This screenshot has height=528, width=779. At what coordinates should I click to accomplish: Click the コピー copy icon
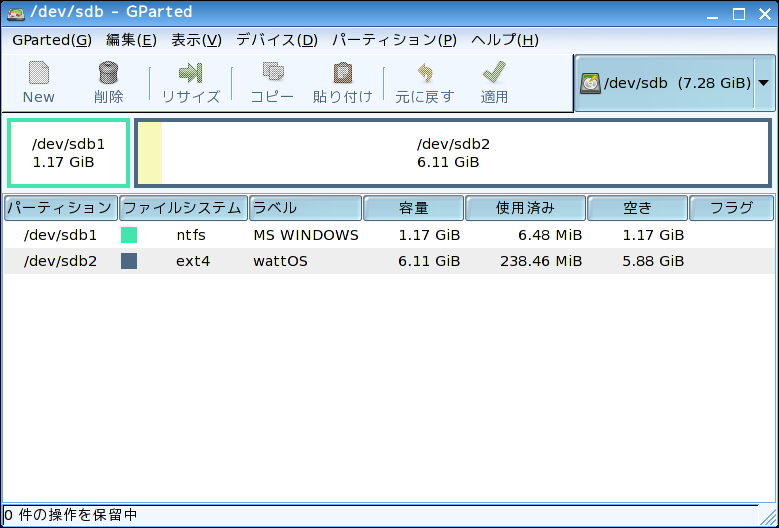(x=273, y=73)
